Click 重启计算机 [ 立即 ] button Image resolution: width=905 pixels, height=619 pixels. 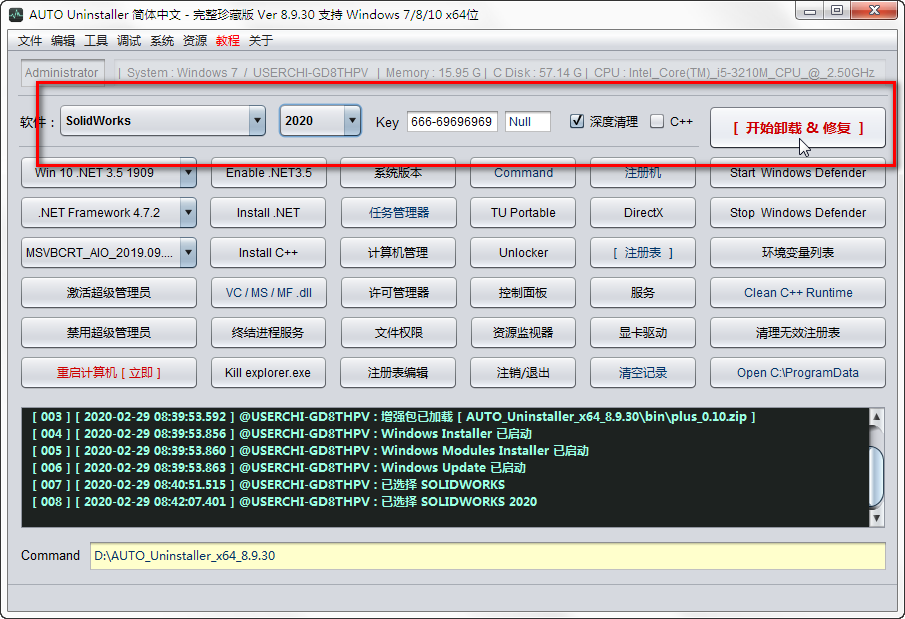(x=109, y=372)
